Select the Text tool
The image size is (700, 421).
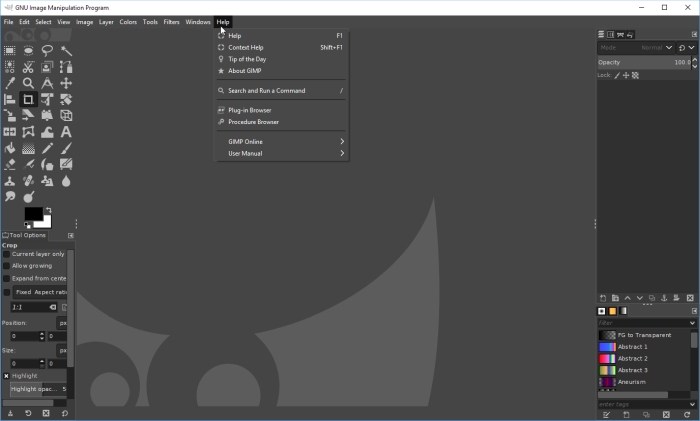(66, 132)
